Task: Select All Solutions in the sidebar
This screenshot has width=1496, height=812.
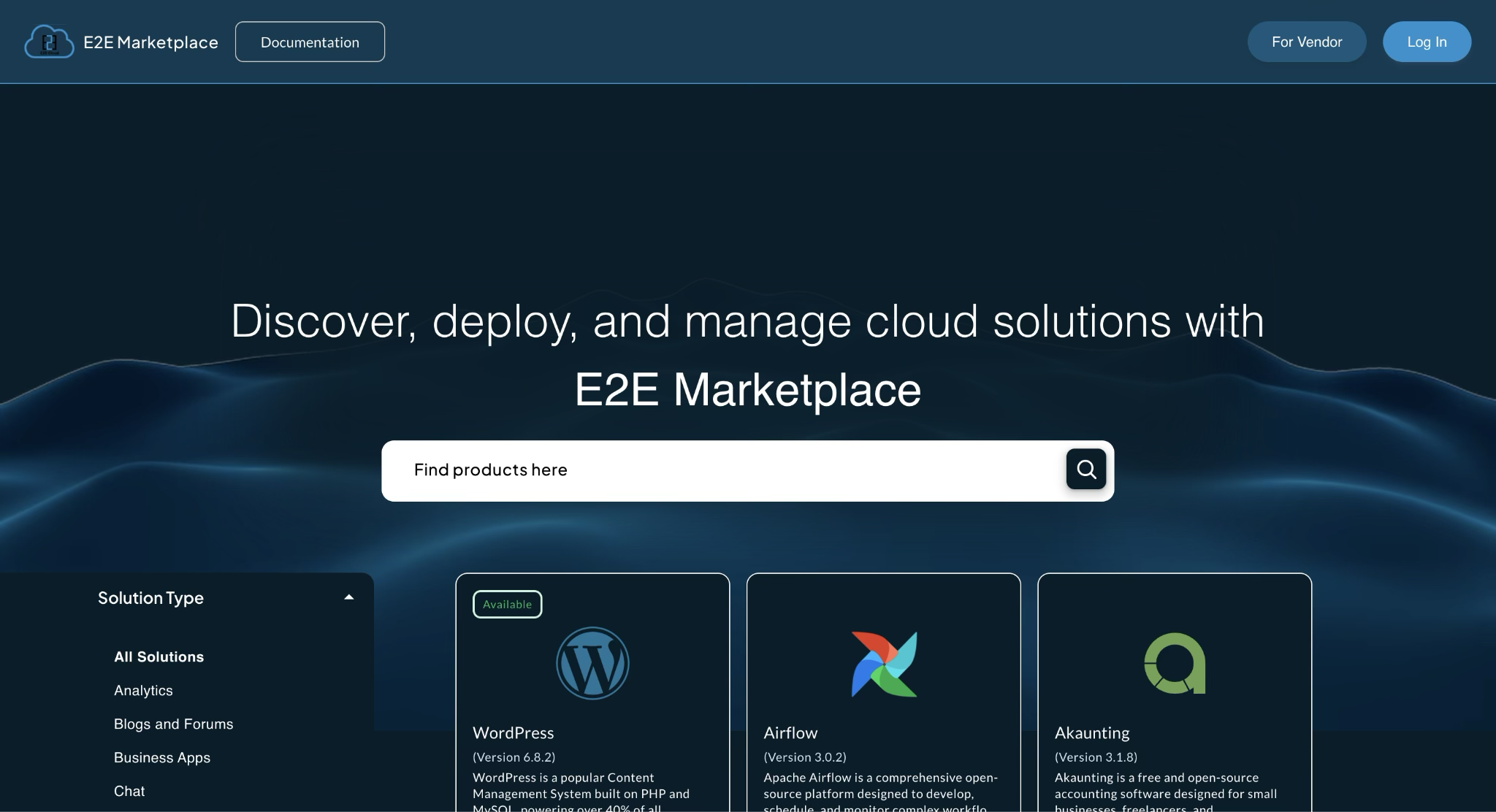Action: point(159,656)
